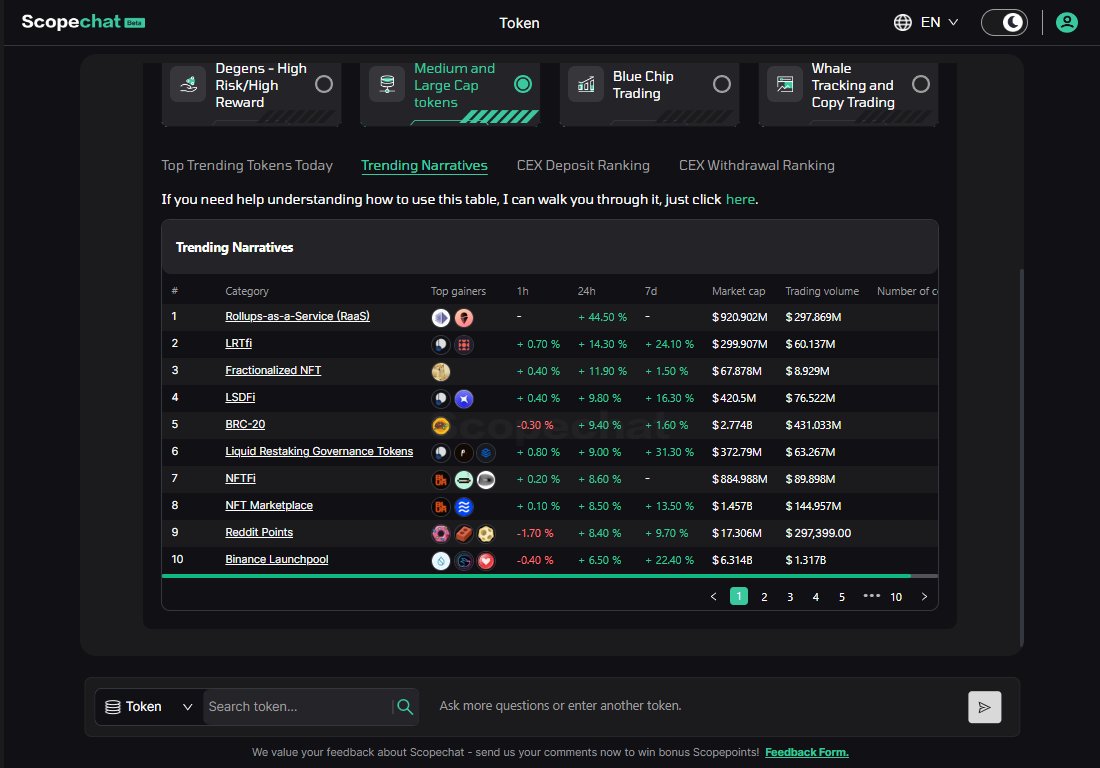Jump ahead with pagination ellipsis
Viewport: 1100px width, 768px height.
[x=871, y=595]
